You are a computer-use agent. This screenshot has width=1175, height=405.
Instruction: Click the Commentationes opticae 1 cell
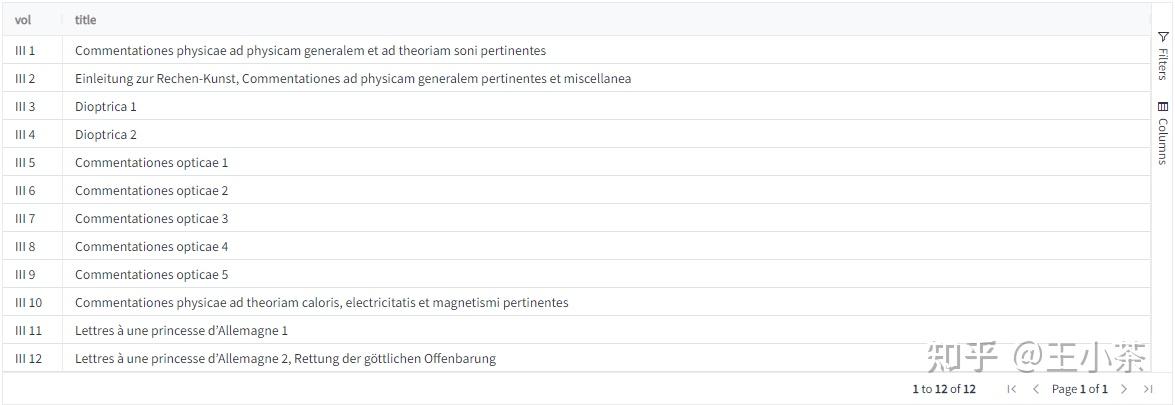[x=152, y=162]
